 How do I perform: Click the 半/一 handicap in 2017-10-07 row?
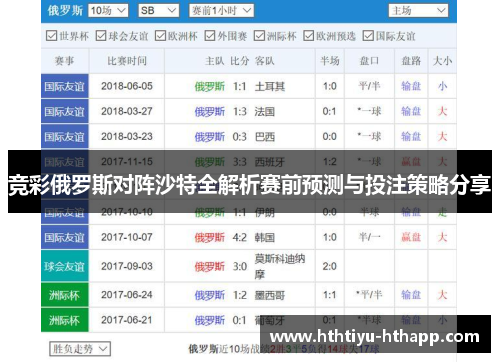click(x=369, y=237)
